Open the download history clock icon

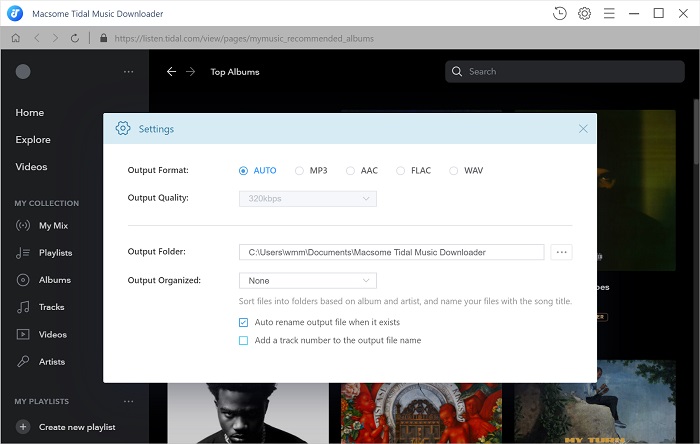(559, 13)
